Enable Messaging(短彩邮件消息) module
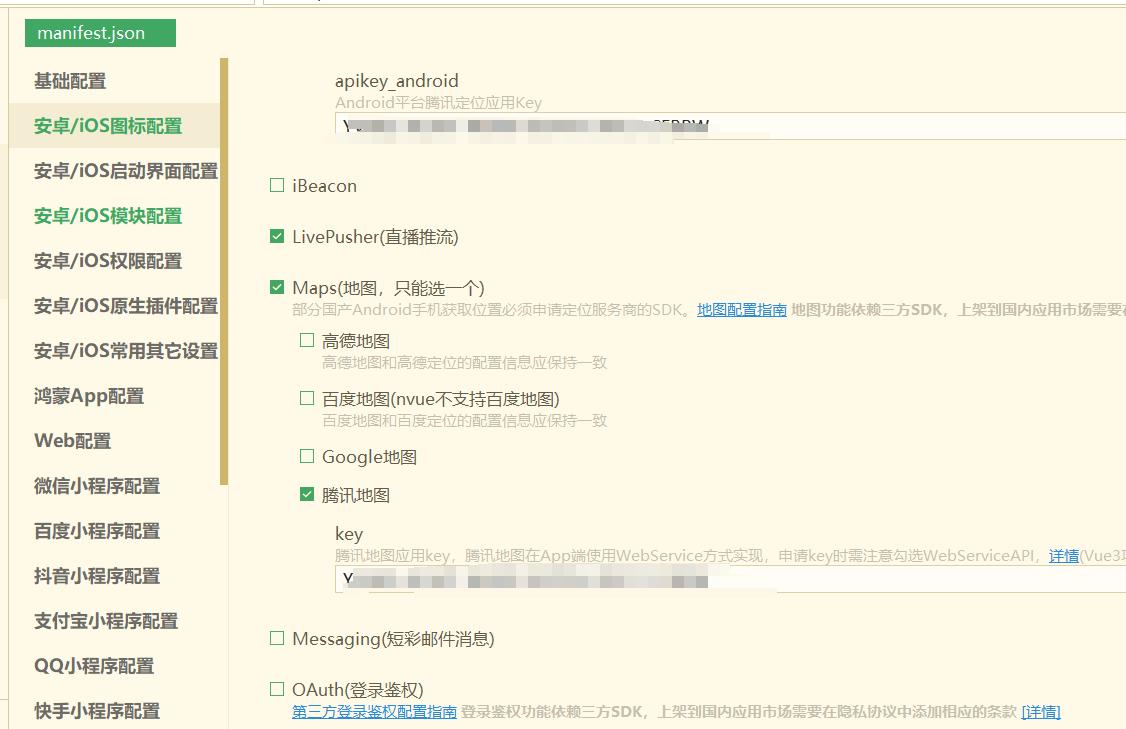Screen dimensions: 1126x729 (x=277, y=638)
